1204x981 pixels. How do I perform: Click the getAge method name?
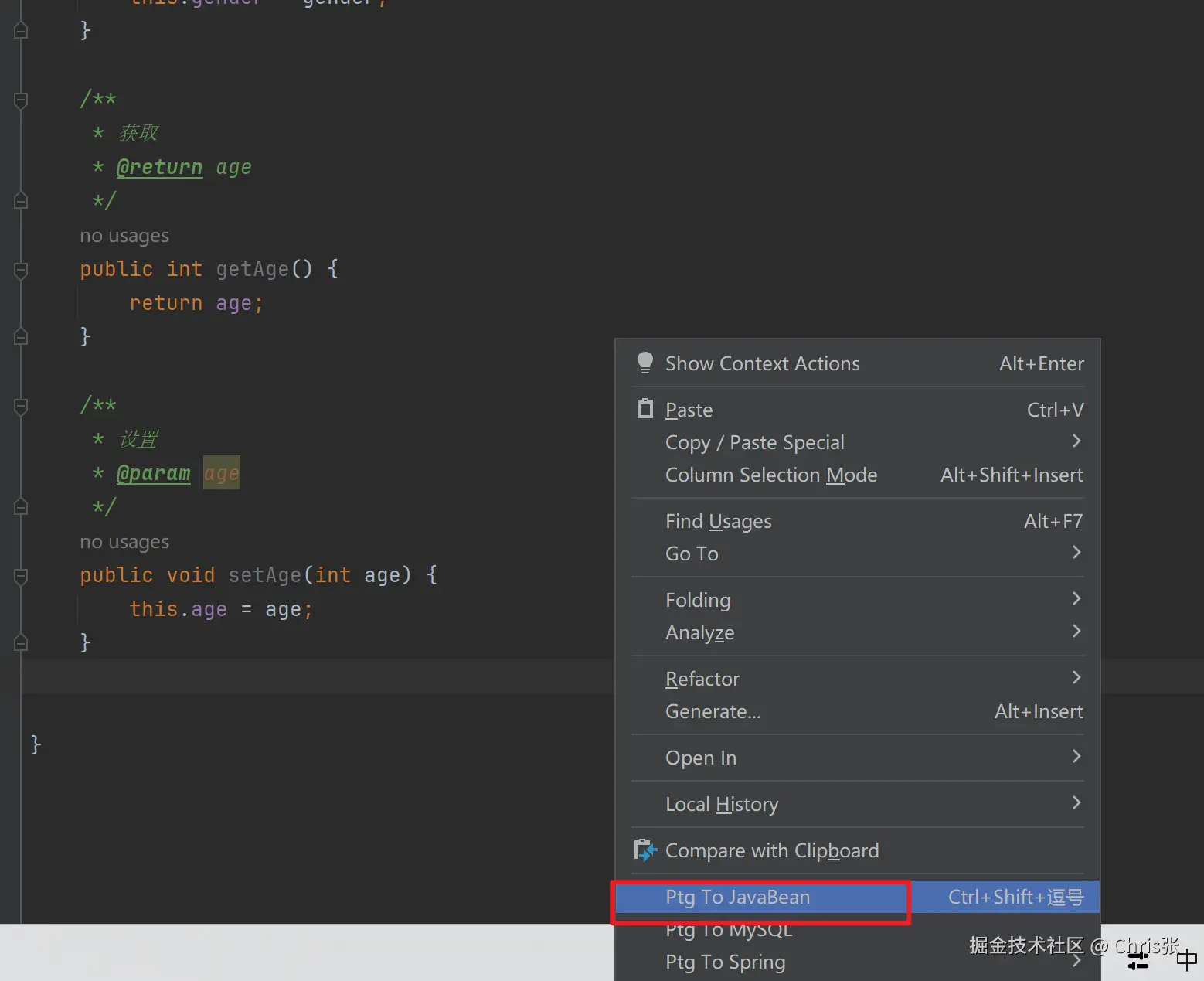coord(252,269)
